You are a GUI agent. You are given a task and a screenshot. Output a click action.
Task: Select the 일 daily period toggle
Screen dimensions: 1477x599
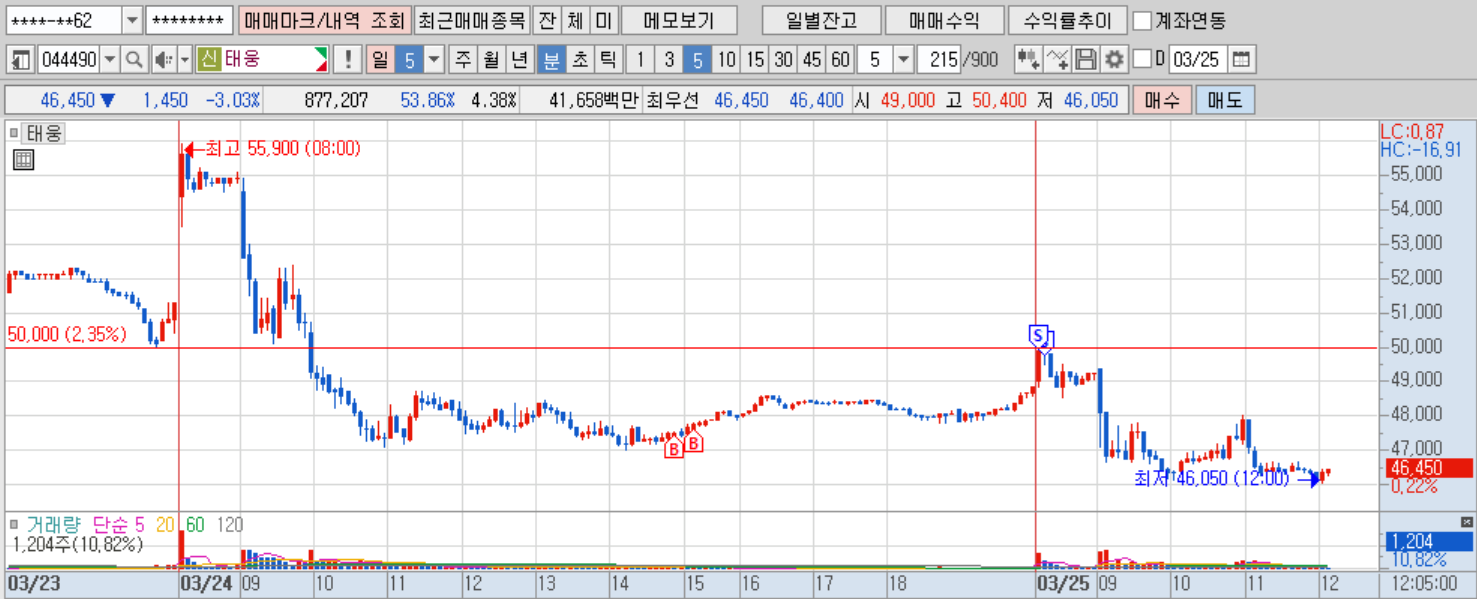pyautogui.click(x=380, y=60)
